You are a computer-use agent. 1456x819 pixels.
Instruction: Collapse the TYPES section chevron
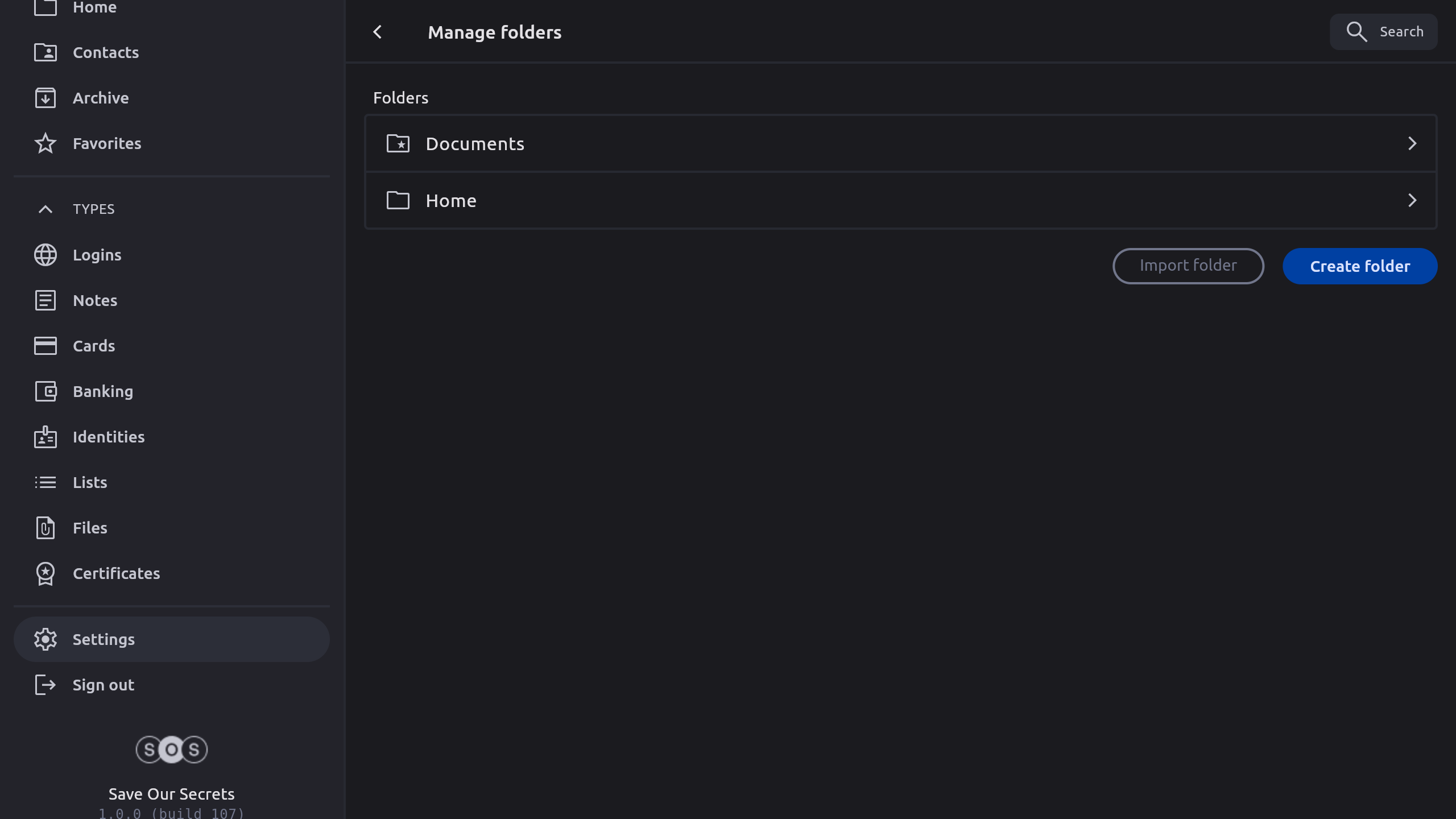[45, 209]
